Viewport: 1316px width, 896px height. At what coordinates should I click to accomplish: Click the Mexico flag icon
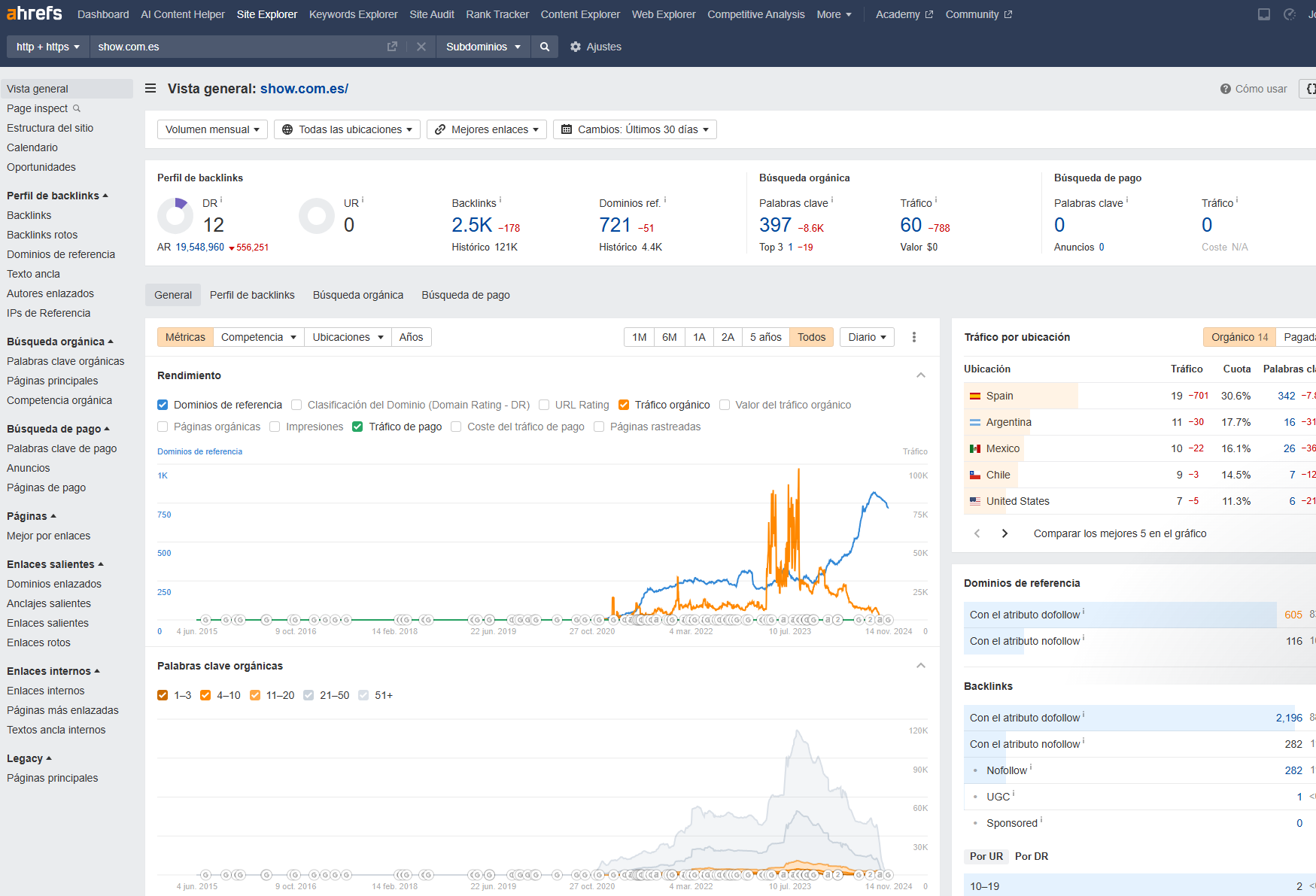[975, 448]
